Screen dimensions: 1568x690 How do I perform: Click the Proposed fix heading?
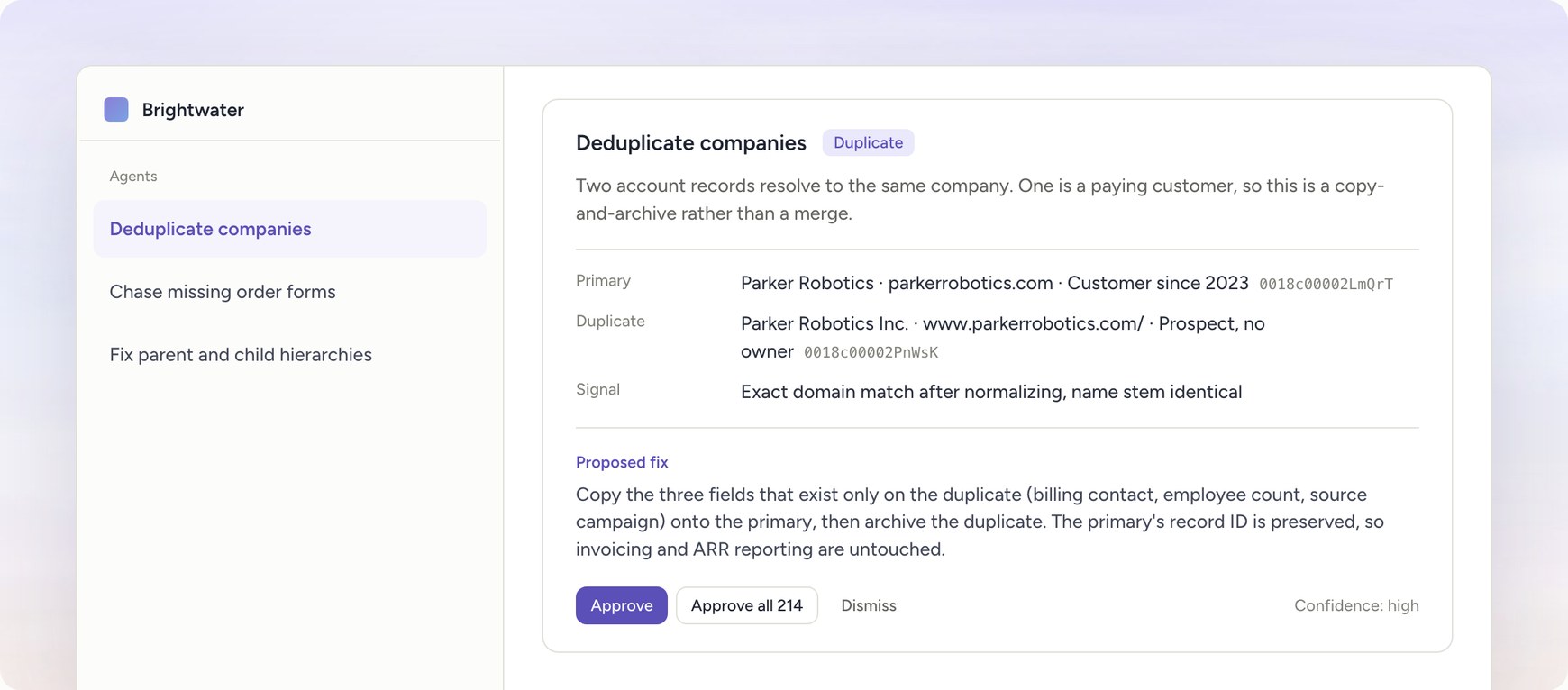click(x=622, y=462)
